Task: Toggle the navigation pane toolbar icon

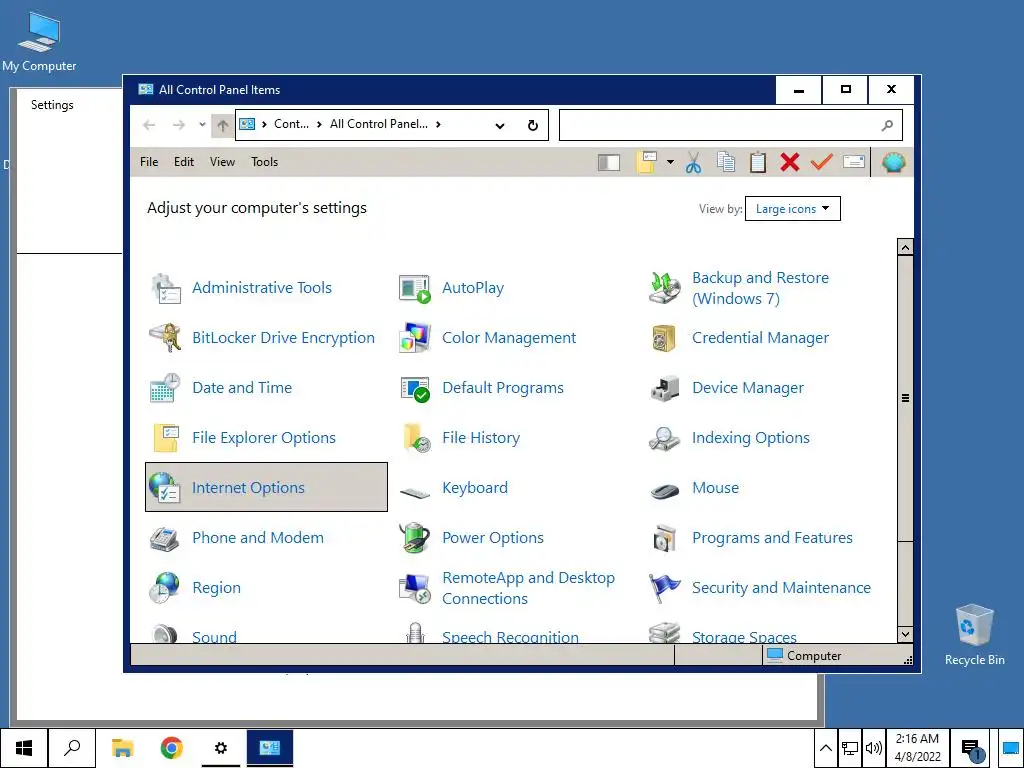Action: click(x=609, y=163)
